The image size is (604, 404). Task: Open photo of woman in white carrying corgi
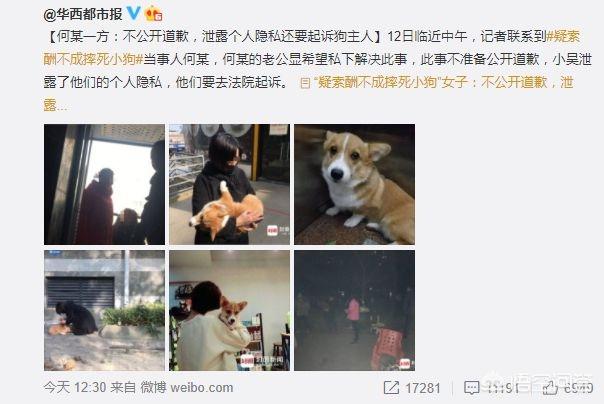[230, 310]
